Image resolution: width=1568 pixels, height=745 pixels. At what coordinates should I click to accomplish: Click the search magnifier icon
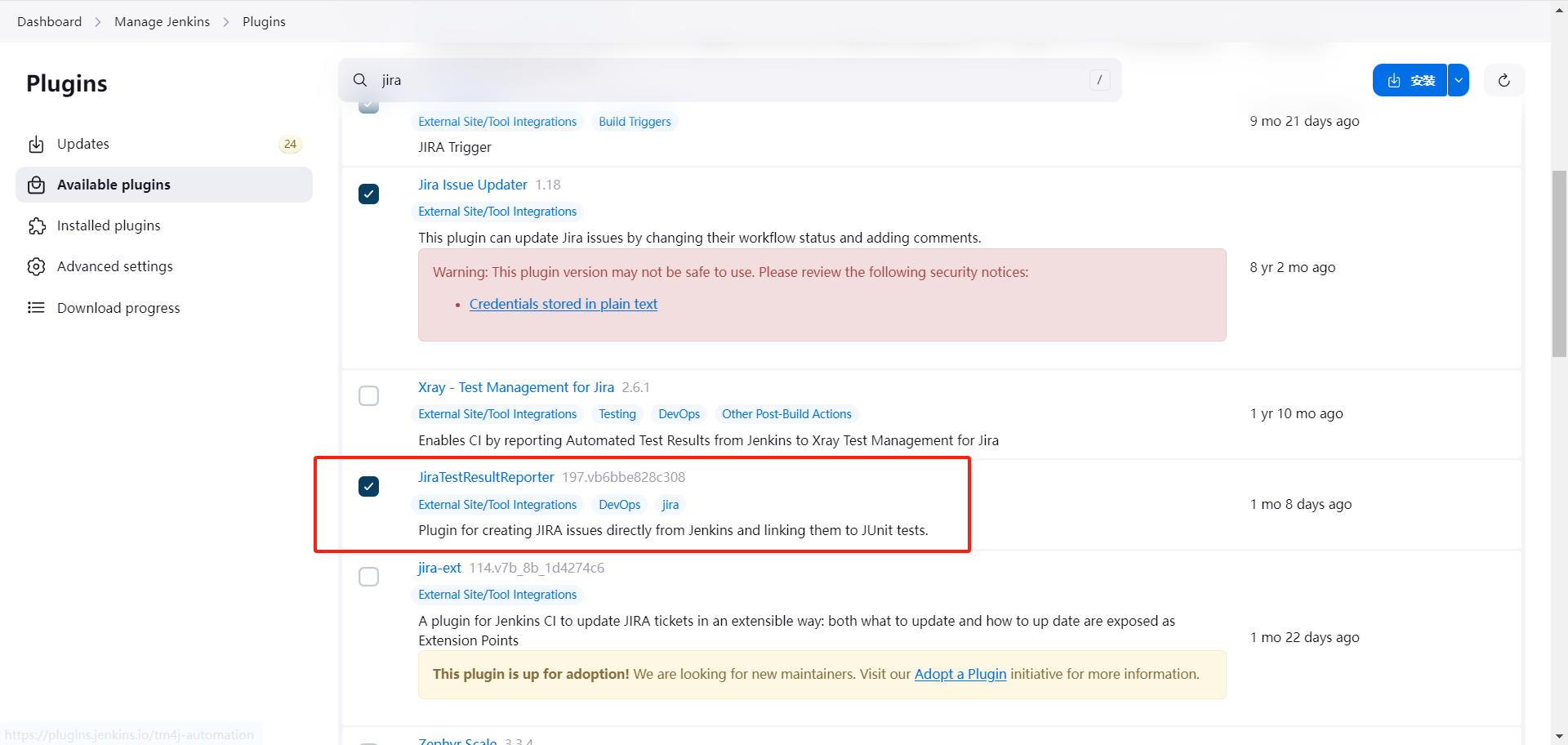(x=360, y=80)
